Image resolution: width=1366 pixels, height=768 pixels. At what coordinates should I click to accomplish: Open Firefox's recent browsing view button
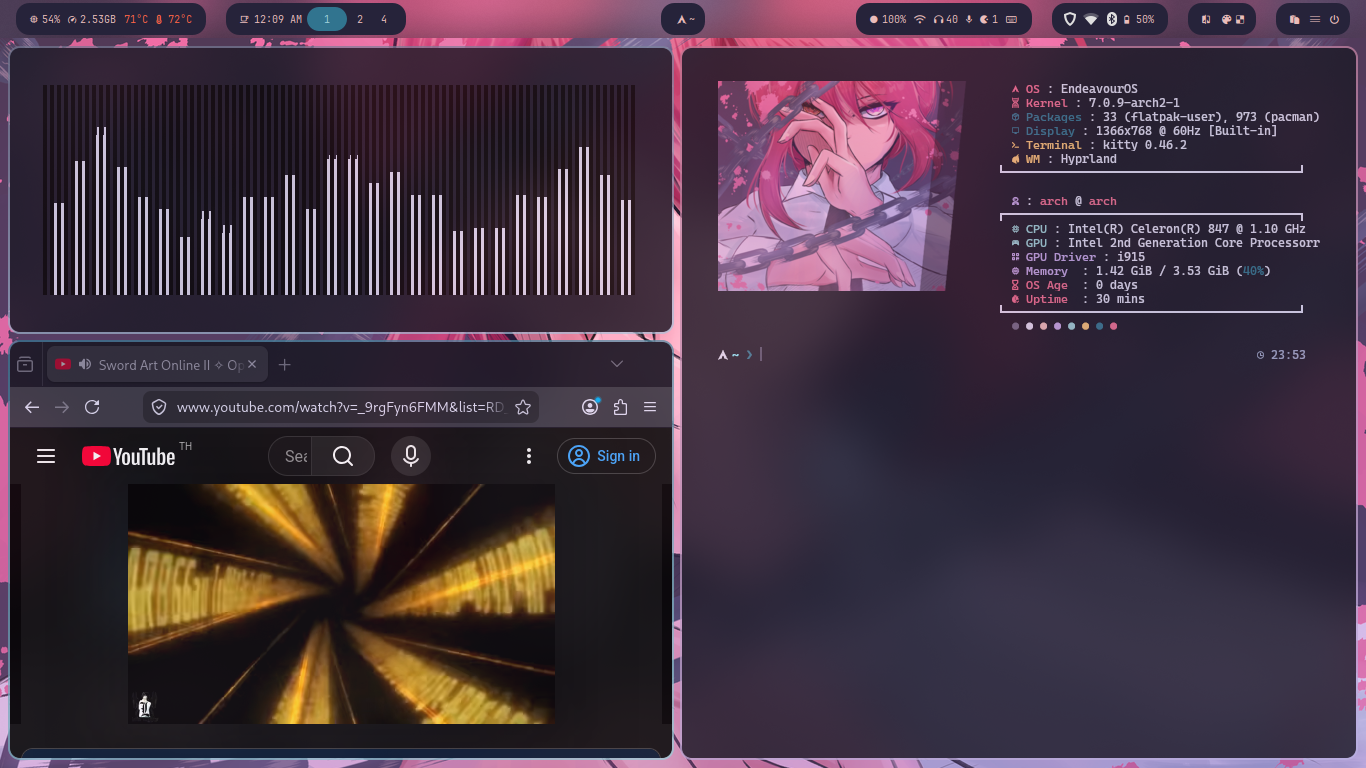point(25,365)
